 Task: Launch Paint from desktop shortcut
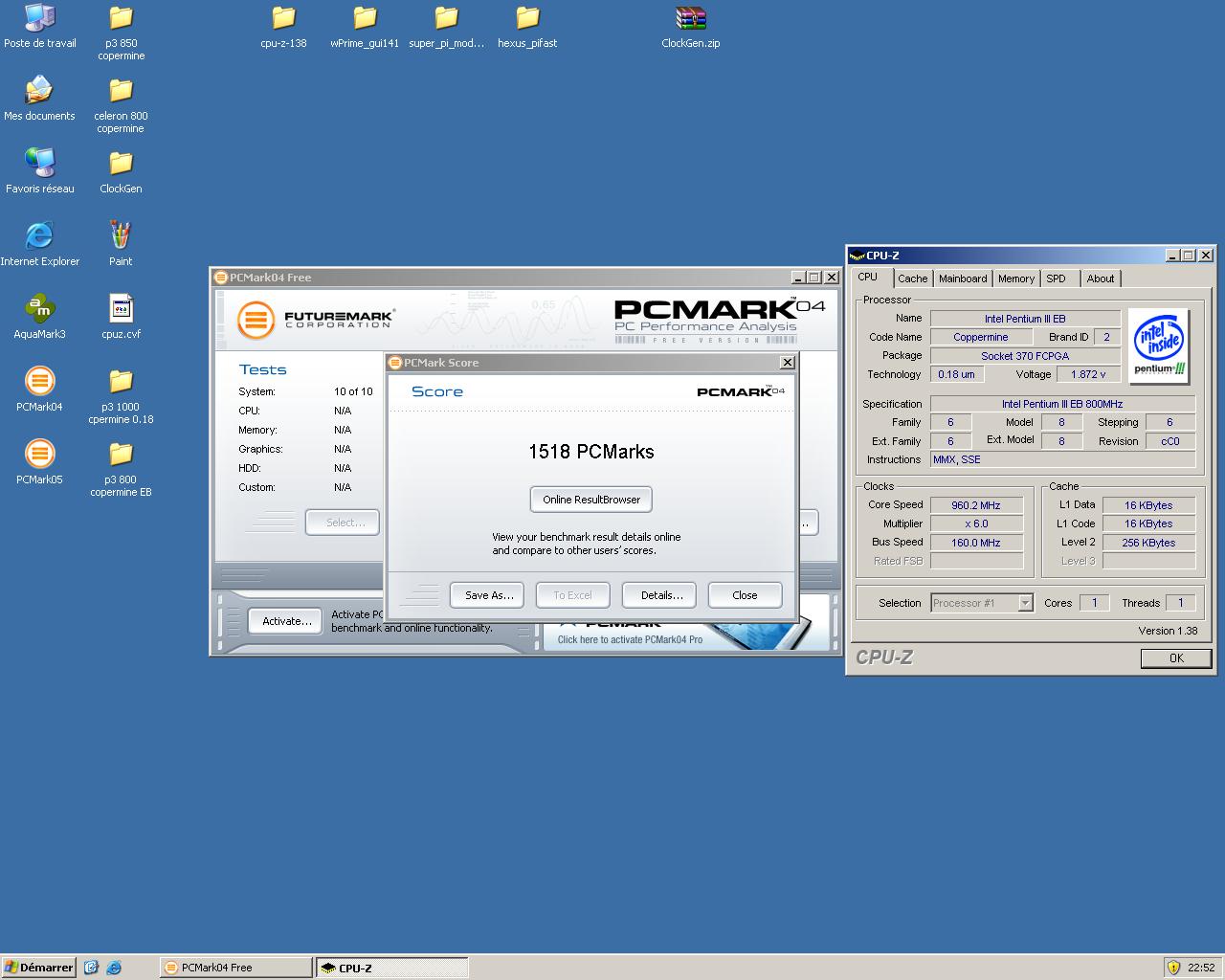point(121,244)
